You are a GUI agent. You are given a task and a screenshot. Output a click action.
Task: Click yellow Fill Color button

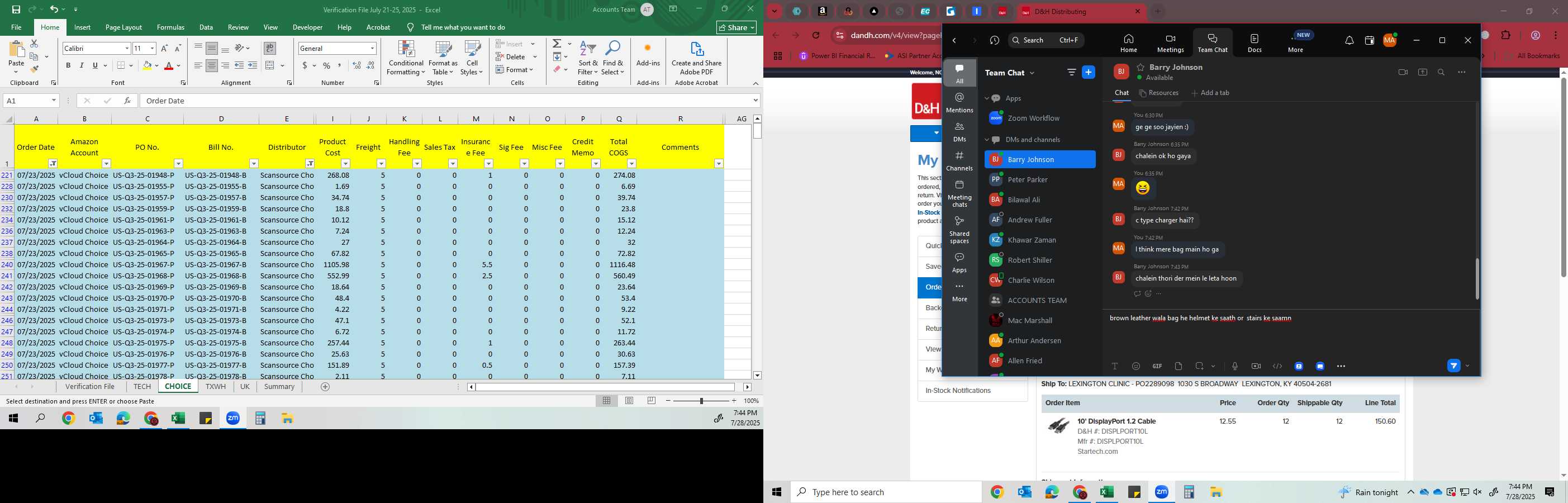coord(147,65)
